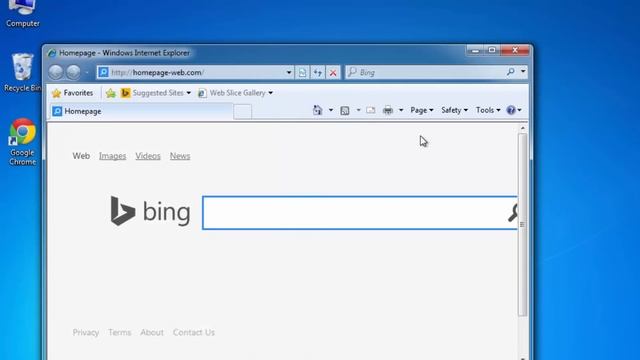Click the Forward navigation button
This screenshot has height=360, width=640.
coord(73,72)
